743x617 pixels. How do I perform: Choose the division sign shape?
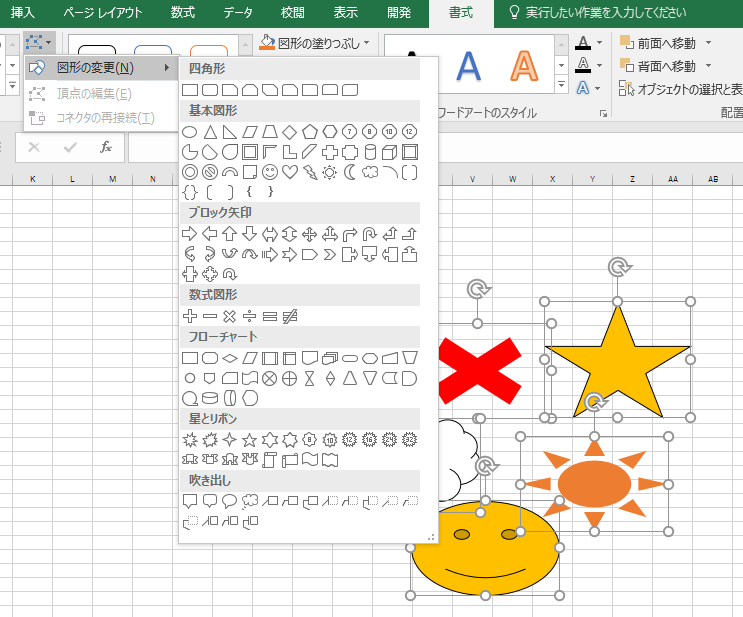pos(249,316)
